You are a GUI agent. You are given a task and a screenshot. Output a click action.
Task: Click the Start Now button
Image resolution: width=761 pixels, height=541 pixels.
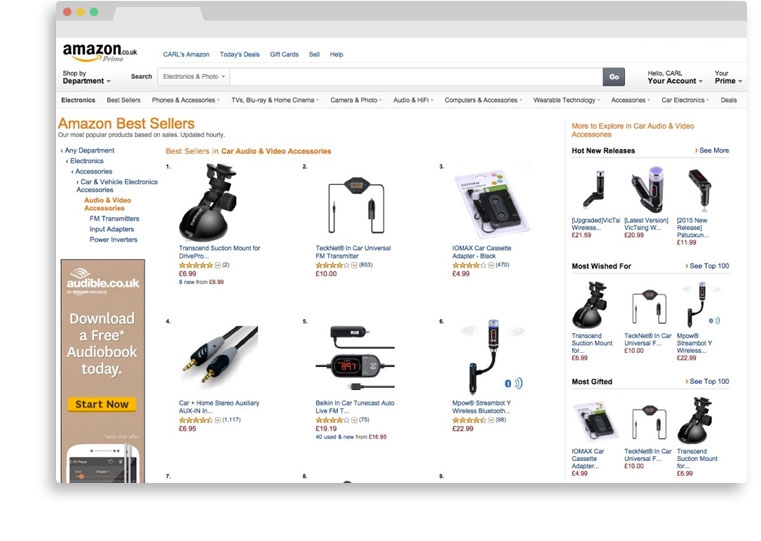102,404
